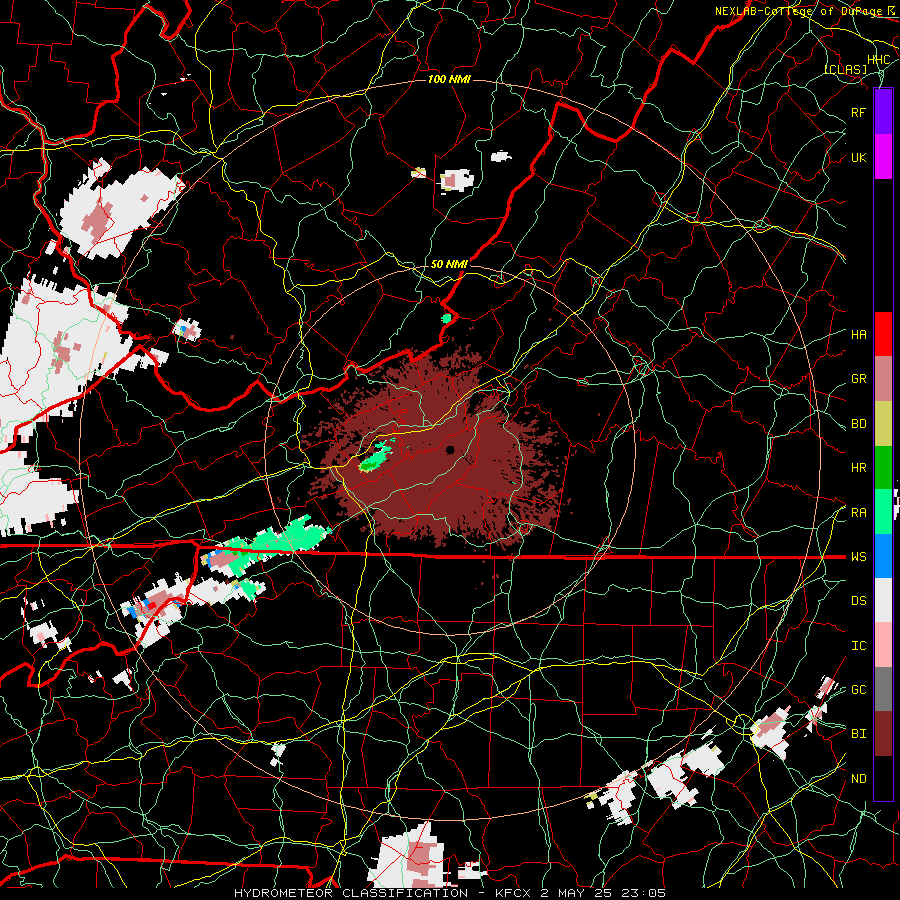Click the HHC product code text
This screenshot has height=900, width=900.
pyautogui.click(x=878, y=60)
